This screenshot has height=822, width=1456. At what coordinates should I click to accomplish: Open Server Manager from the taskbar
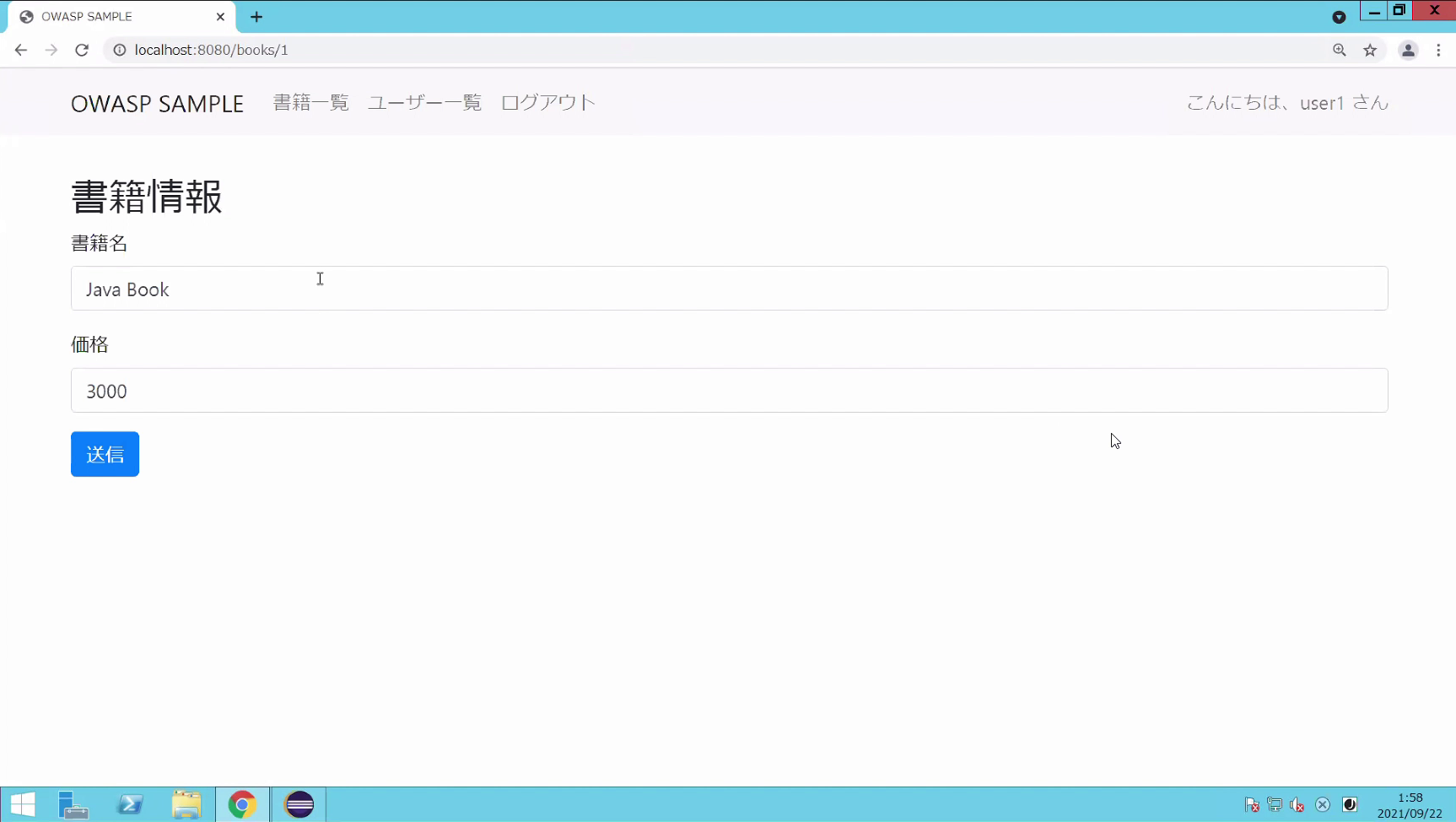coord(74,804)
